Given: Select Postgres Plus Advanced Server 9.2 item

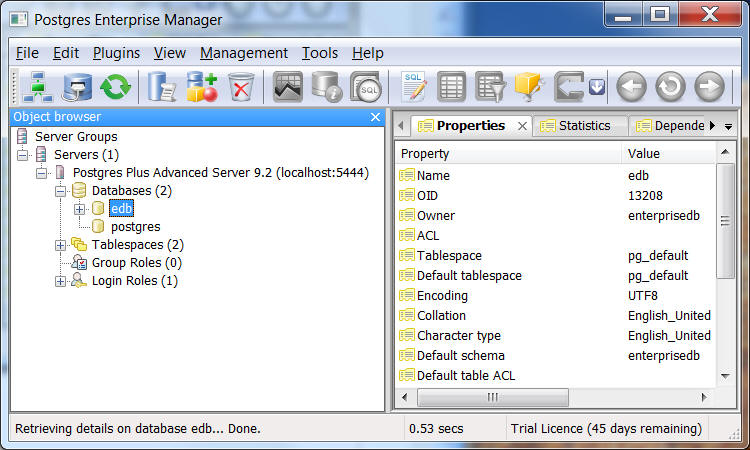Looking at the screenshot, I should pyautogui.click(x=221, y=172).
